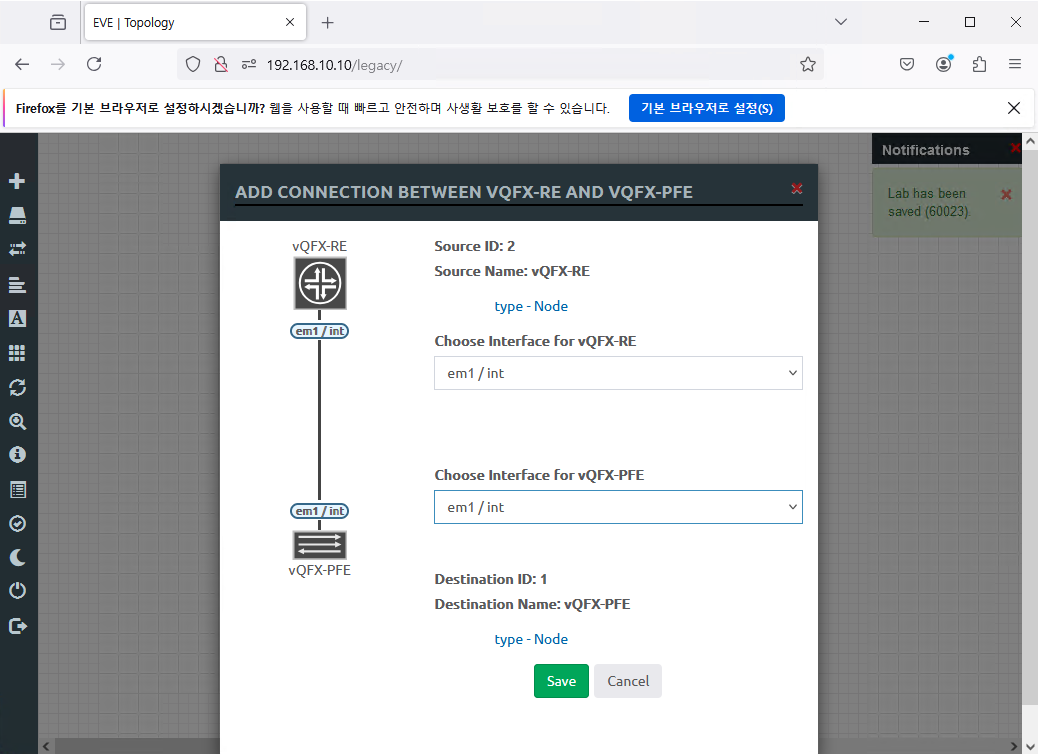Screen dimensions: 1038x754
Task: Open the Startup-configs sidebar icon
Action: coord(17,285)
